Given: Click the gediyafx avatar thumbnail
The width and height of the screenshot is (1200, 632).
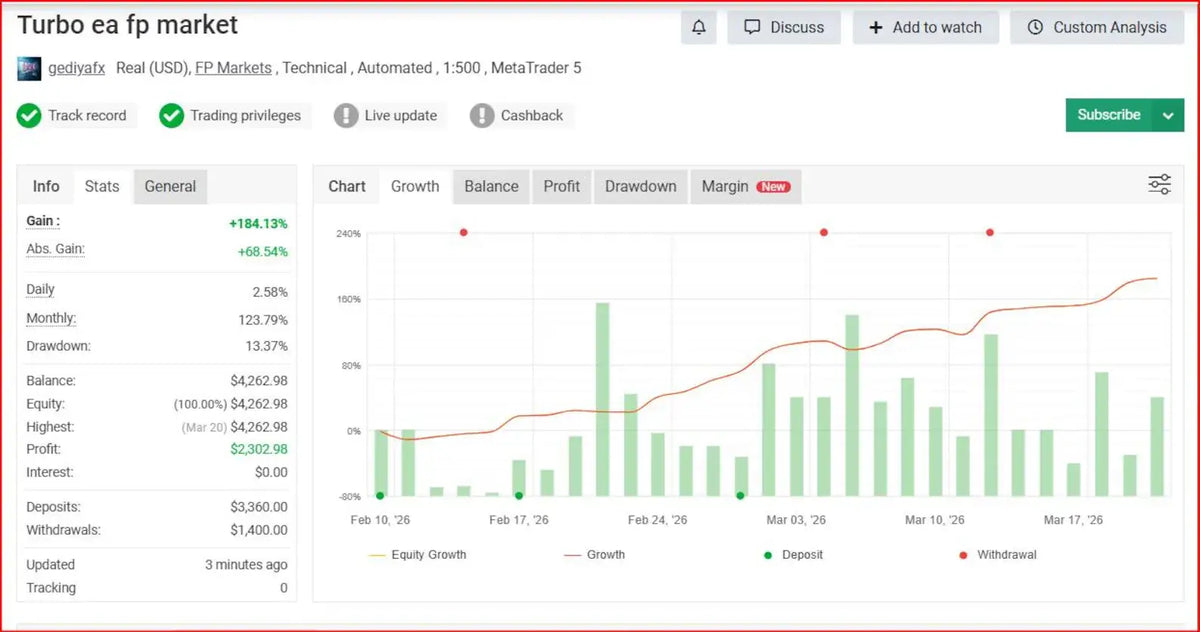Looking at the screenshot, I should click(29, 68).
